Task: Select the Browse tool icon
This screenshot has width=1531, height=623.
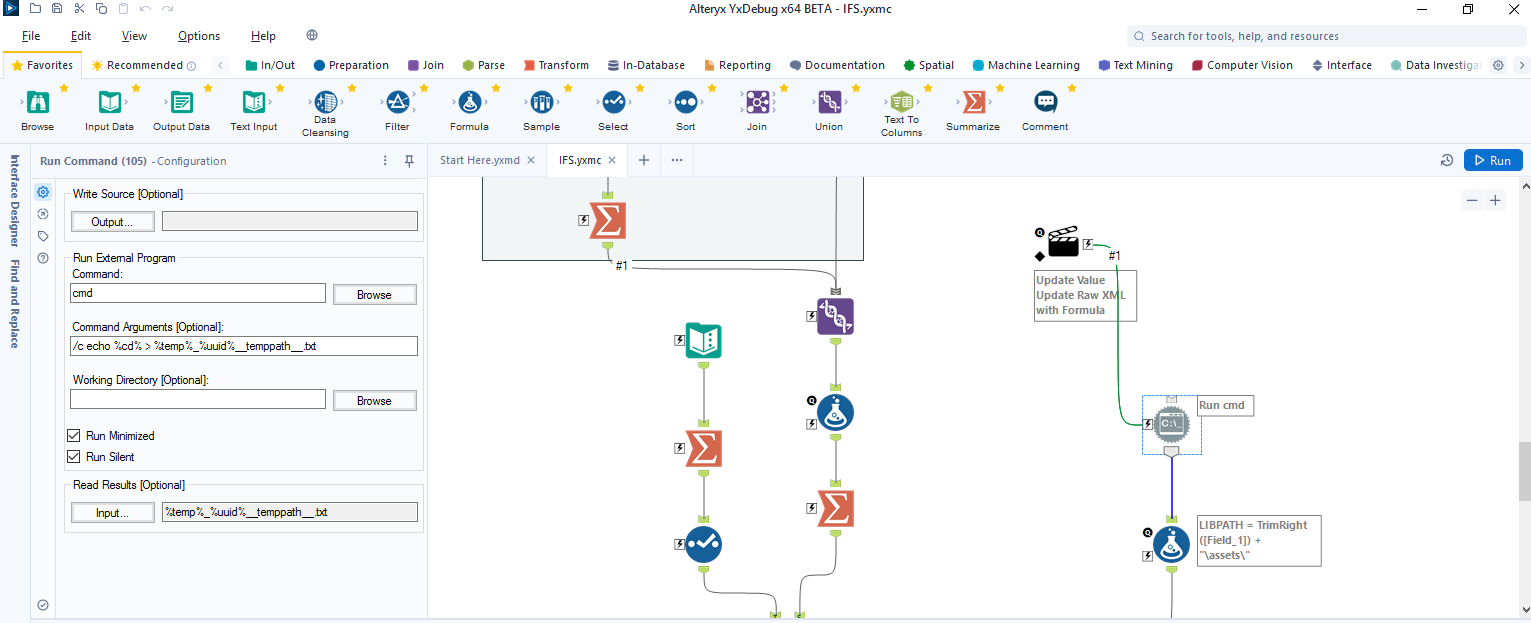Action: (x=37, y=103)
